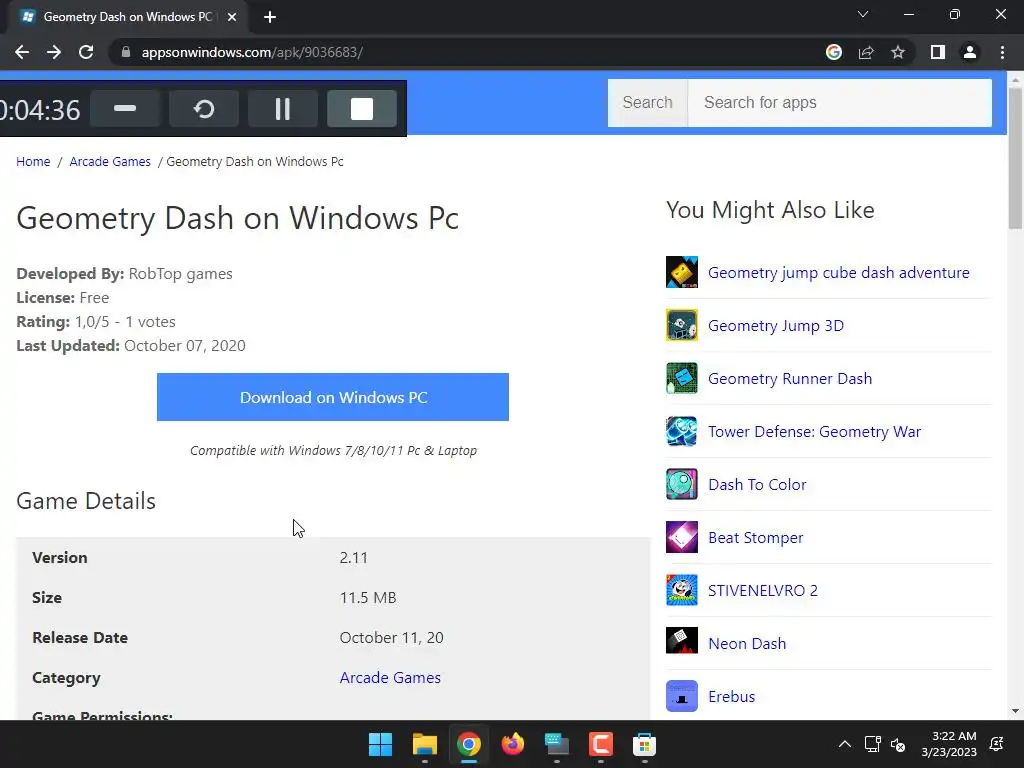Select the size value 11.5 MB

point(368,598)
